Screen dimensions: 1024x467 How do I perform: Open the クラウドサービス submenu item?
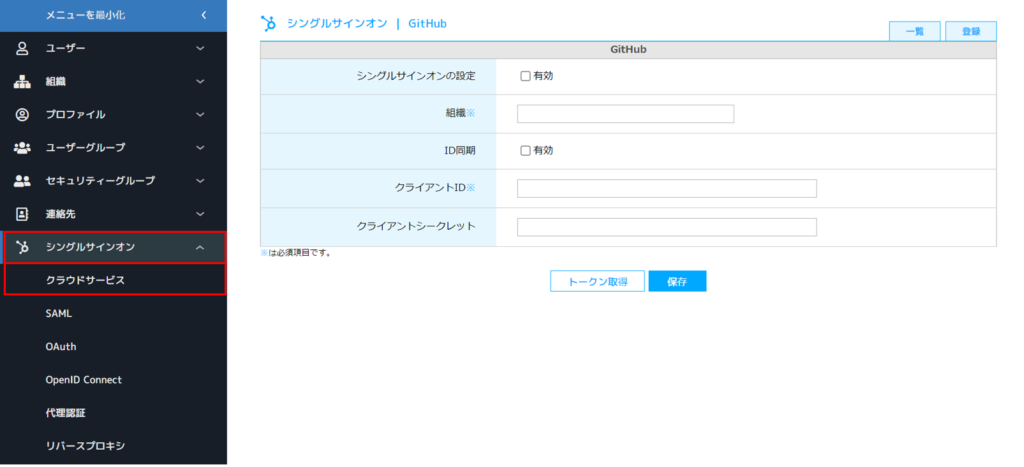115,280
